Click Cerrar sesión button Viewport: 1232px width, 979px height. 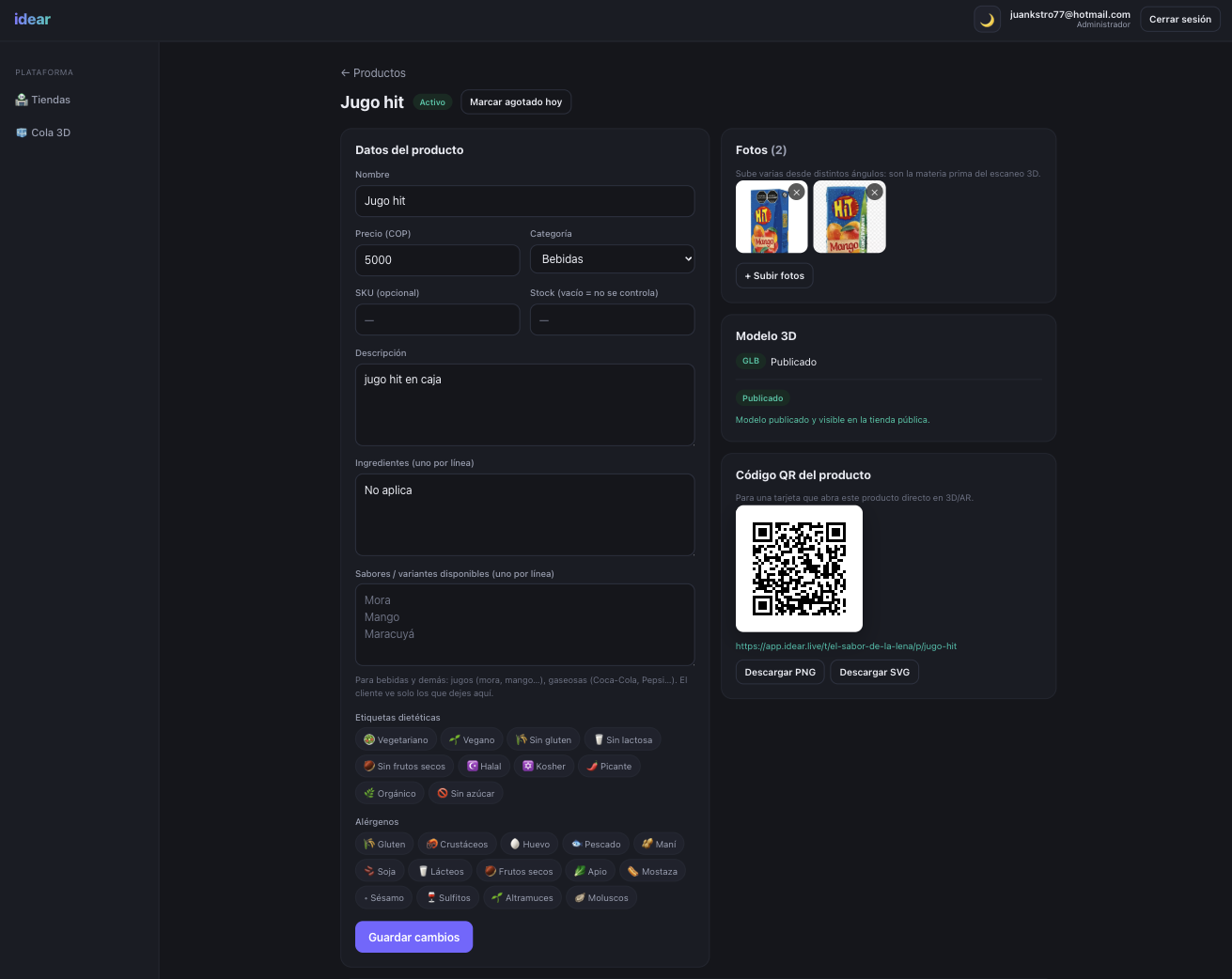coord(1180,19)
